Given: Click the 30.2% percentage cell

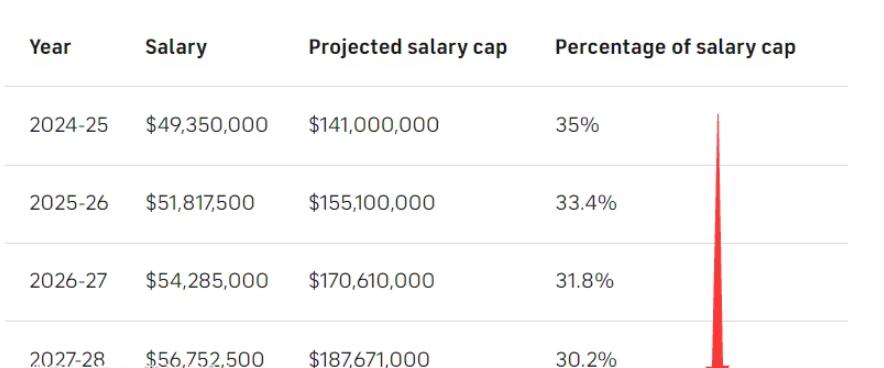Looking at the screenshot, I should [586, 358].
